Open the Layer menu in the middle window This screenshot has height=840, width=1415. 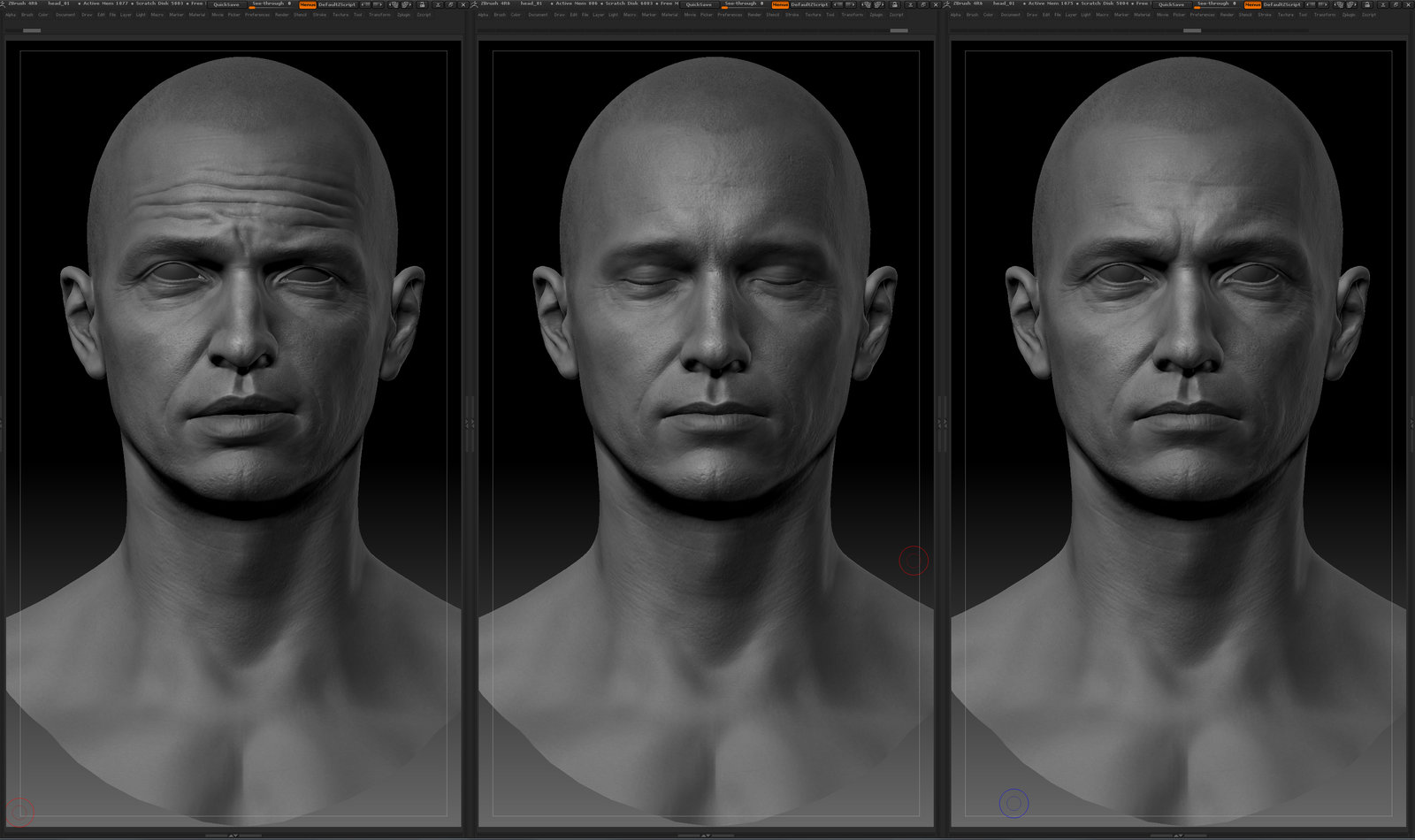[x=598, y=15]
